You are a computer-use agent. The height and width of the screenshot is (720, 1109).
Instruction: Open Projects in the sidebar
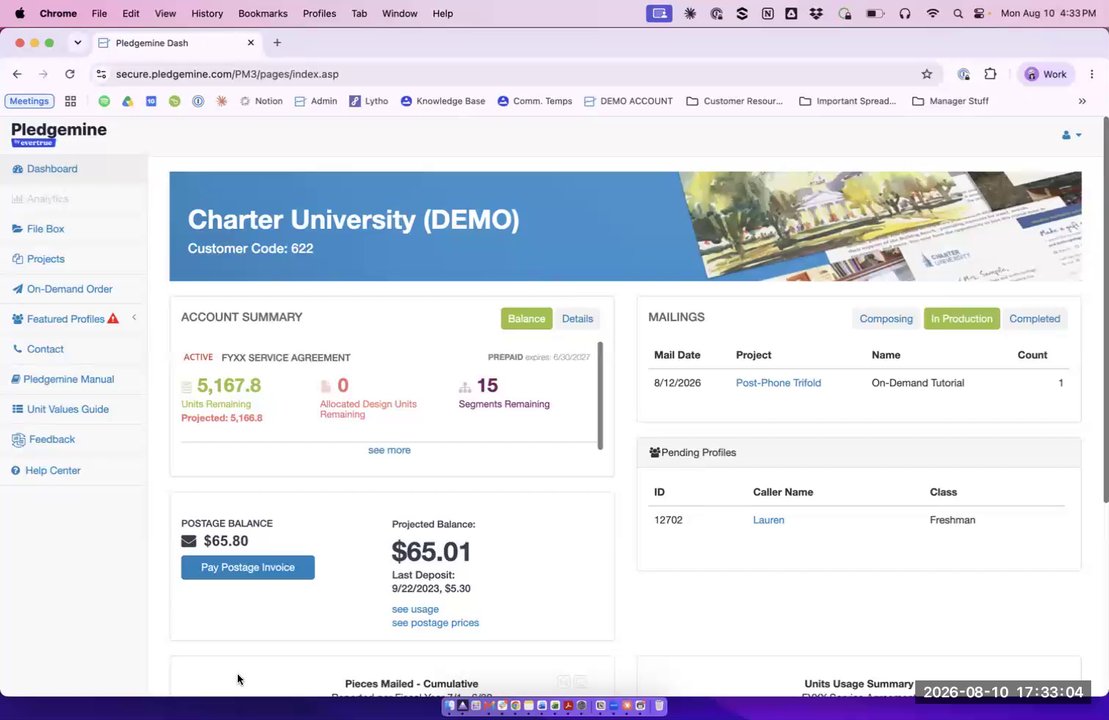click(x=38, y=259)
